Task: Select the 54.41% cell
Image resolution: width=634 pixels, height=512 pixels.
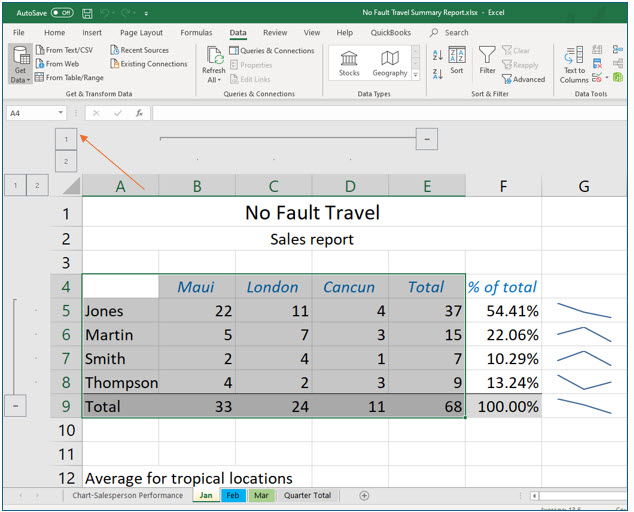Action: click(503, 311)
